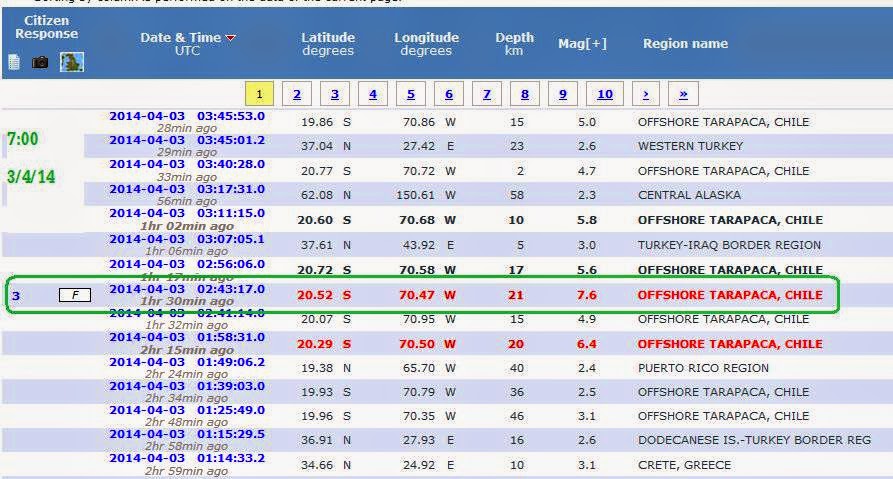Open the 03:11:15.0 magnitude 5.8 event
The width and height of the screenshot is (893, 479).
click(x=187, y=213)
